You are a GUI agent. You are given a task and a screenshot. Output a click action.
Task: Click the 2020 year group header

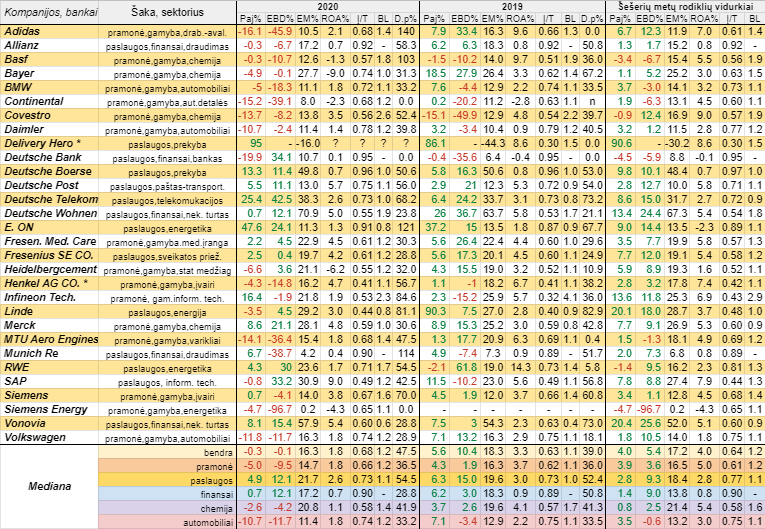coord(328,7)
